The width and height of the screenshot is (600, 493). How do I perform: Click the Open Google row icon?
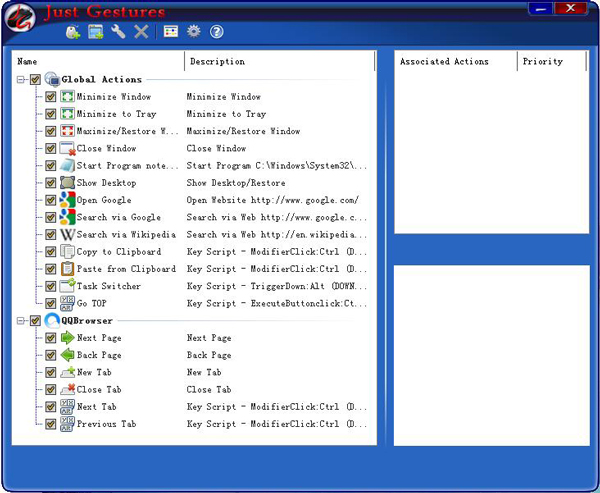click(67, 200)
